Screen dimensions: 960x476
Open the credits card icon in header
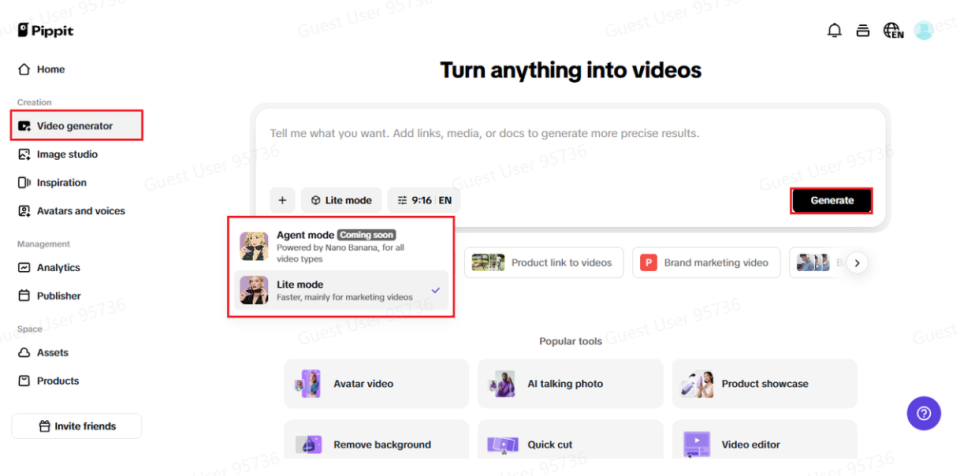click(x=863, y=31)
